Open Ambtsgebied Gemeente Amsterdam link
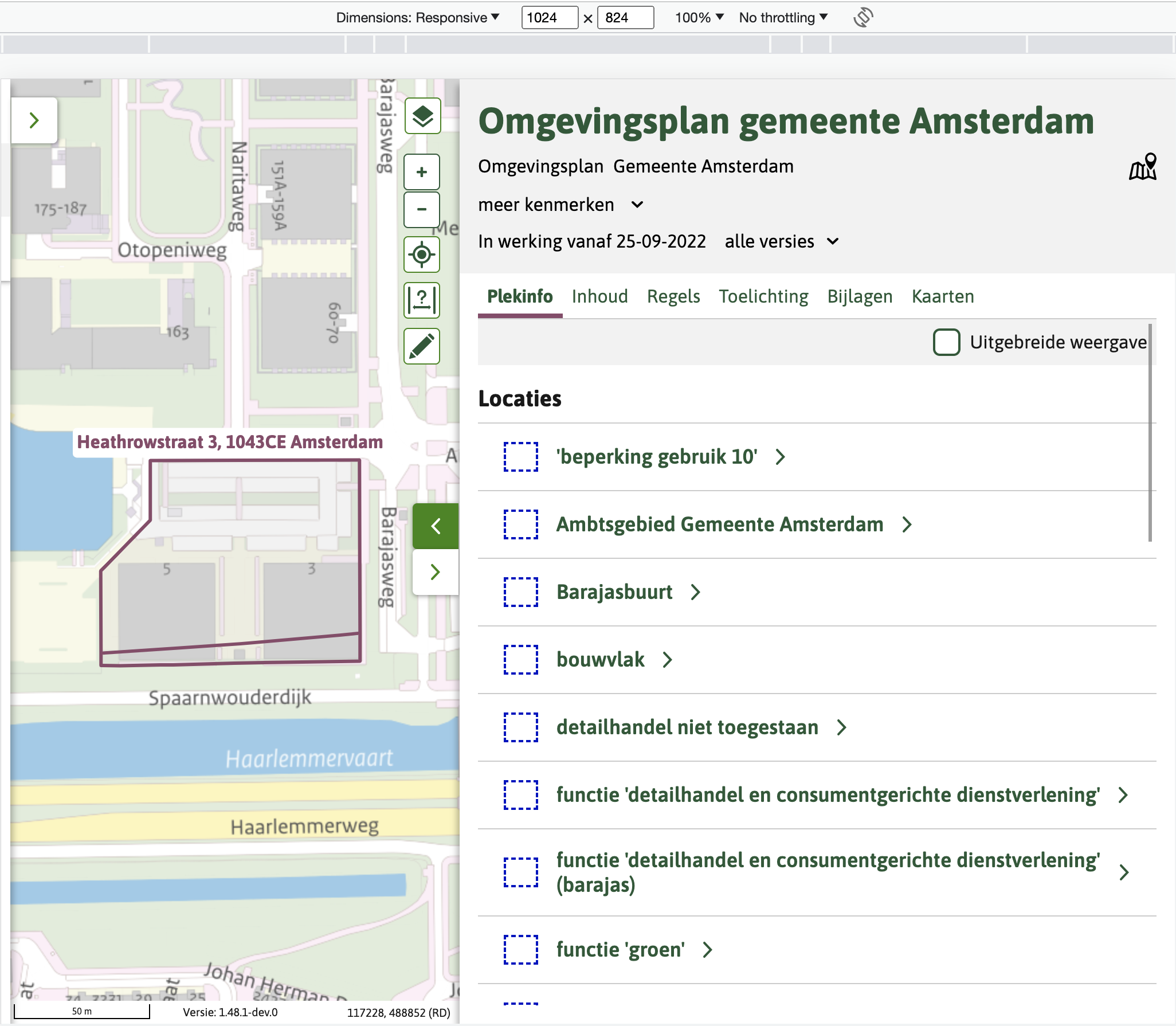The width and height of the screenshot is (1176, 1026). tap(720, 524)
